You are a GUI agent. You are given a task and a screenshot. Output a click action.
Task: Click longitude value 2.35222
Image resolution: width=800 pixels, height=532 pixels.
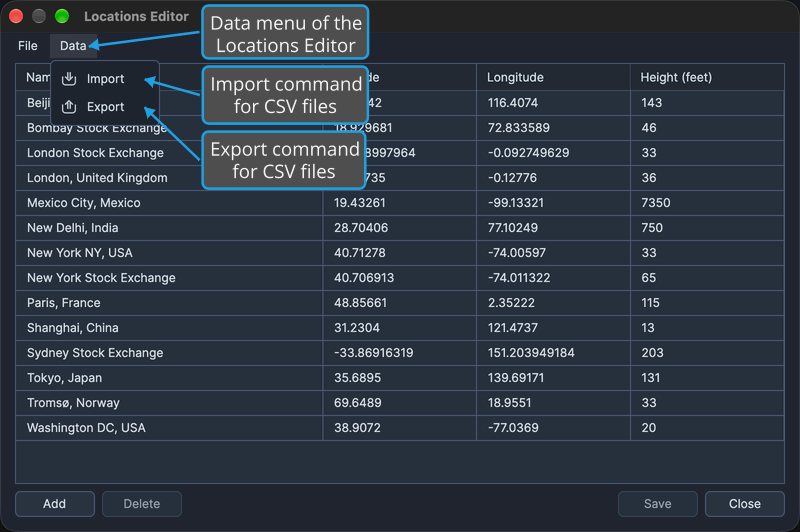[511, 303]
